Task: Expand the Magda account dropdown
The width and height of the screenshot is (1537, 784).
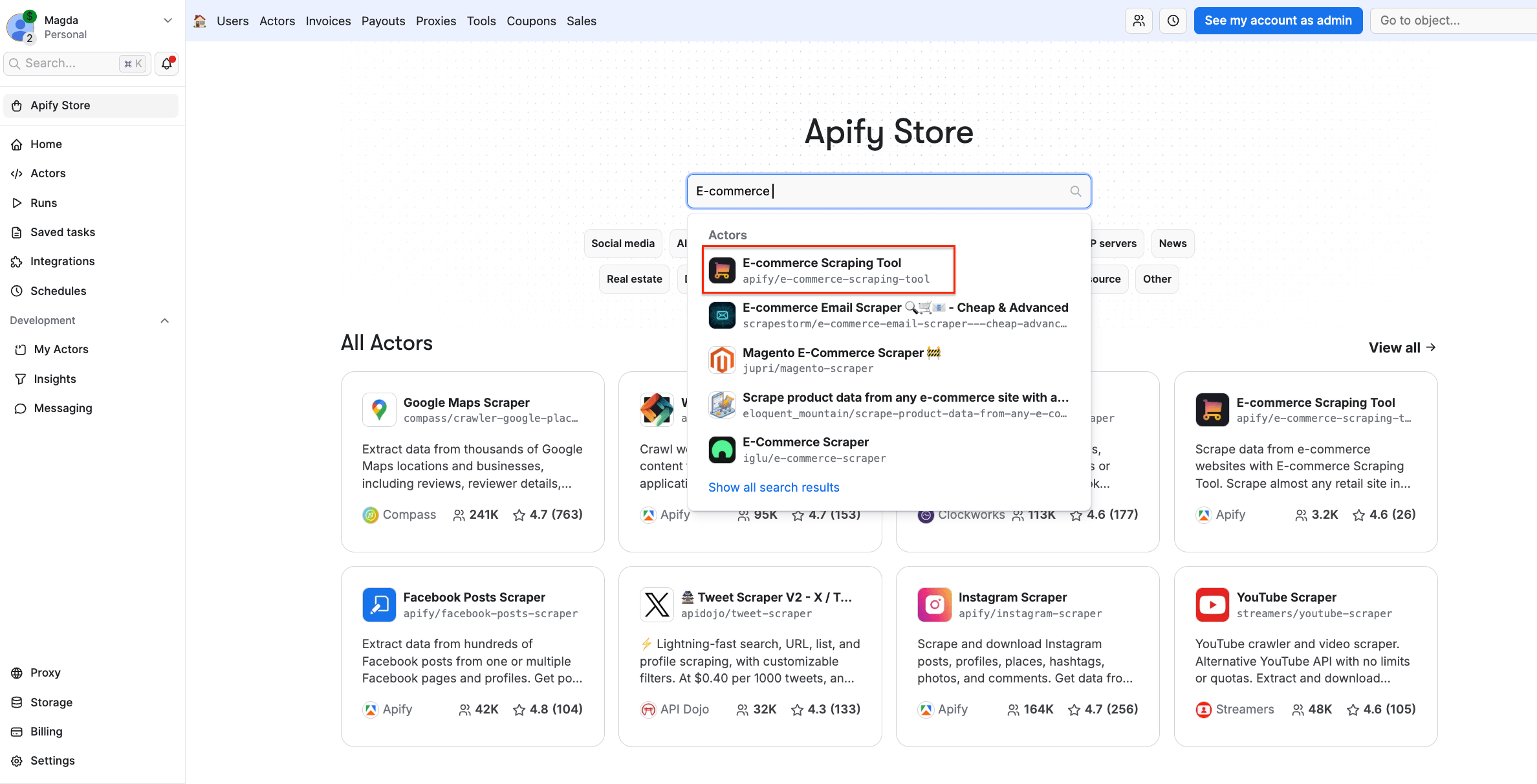Action: click(x=168, y=20)
